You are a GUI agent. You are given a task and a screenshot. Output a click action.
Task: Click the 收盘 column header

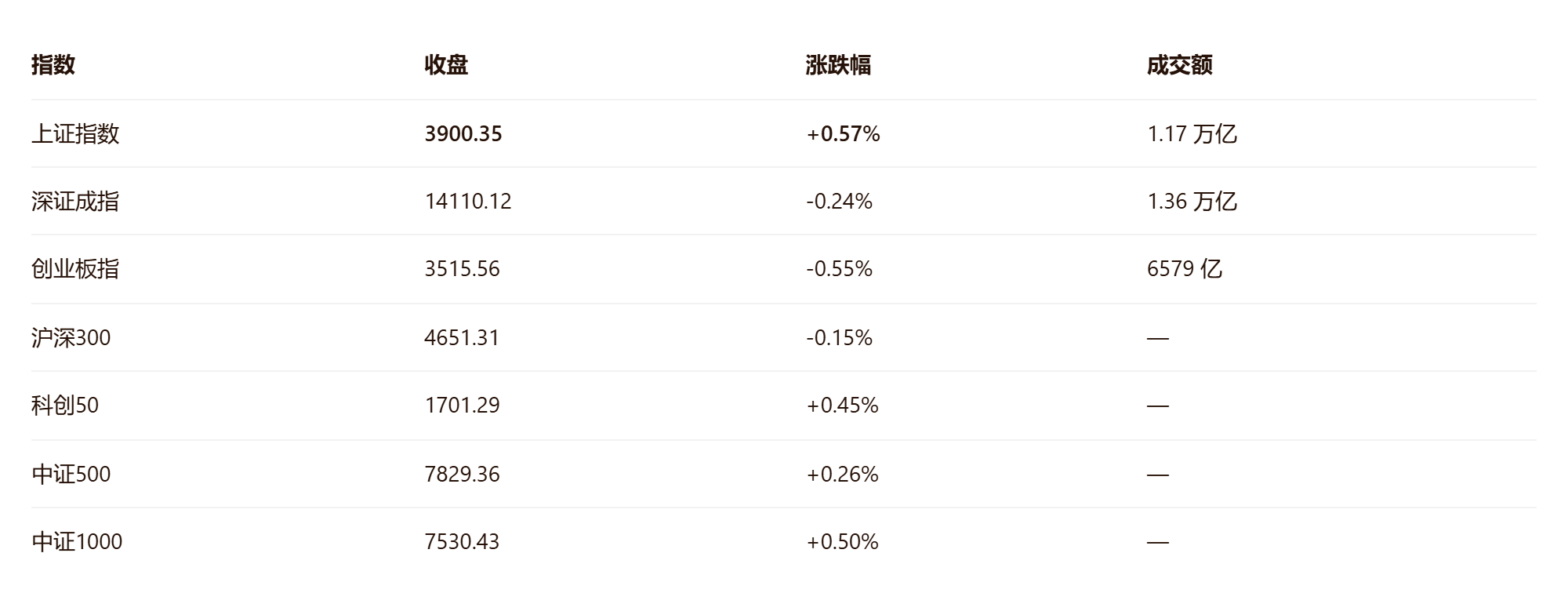pos(446,65)
